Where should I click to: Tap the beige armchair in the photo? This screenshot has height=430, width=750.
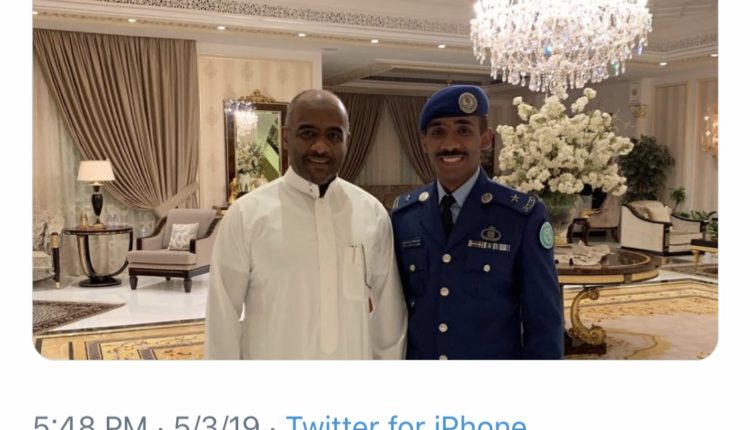[172, 249]
